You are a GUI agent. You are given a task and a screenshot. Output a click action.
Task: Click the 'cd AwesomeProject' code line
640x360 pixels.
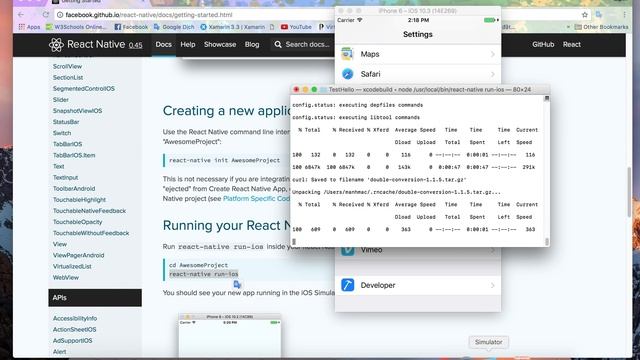coord(198,265)
